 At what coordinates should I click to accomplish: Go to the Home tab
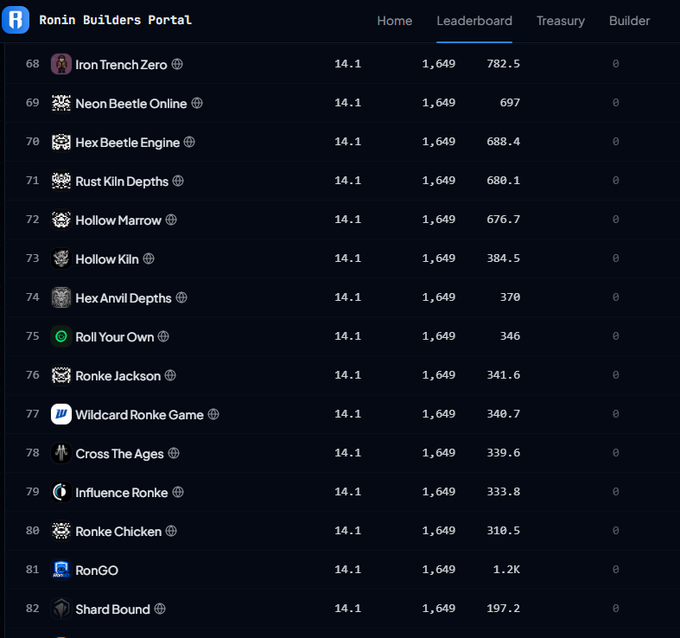[x=394, y=21]
